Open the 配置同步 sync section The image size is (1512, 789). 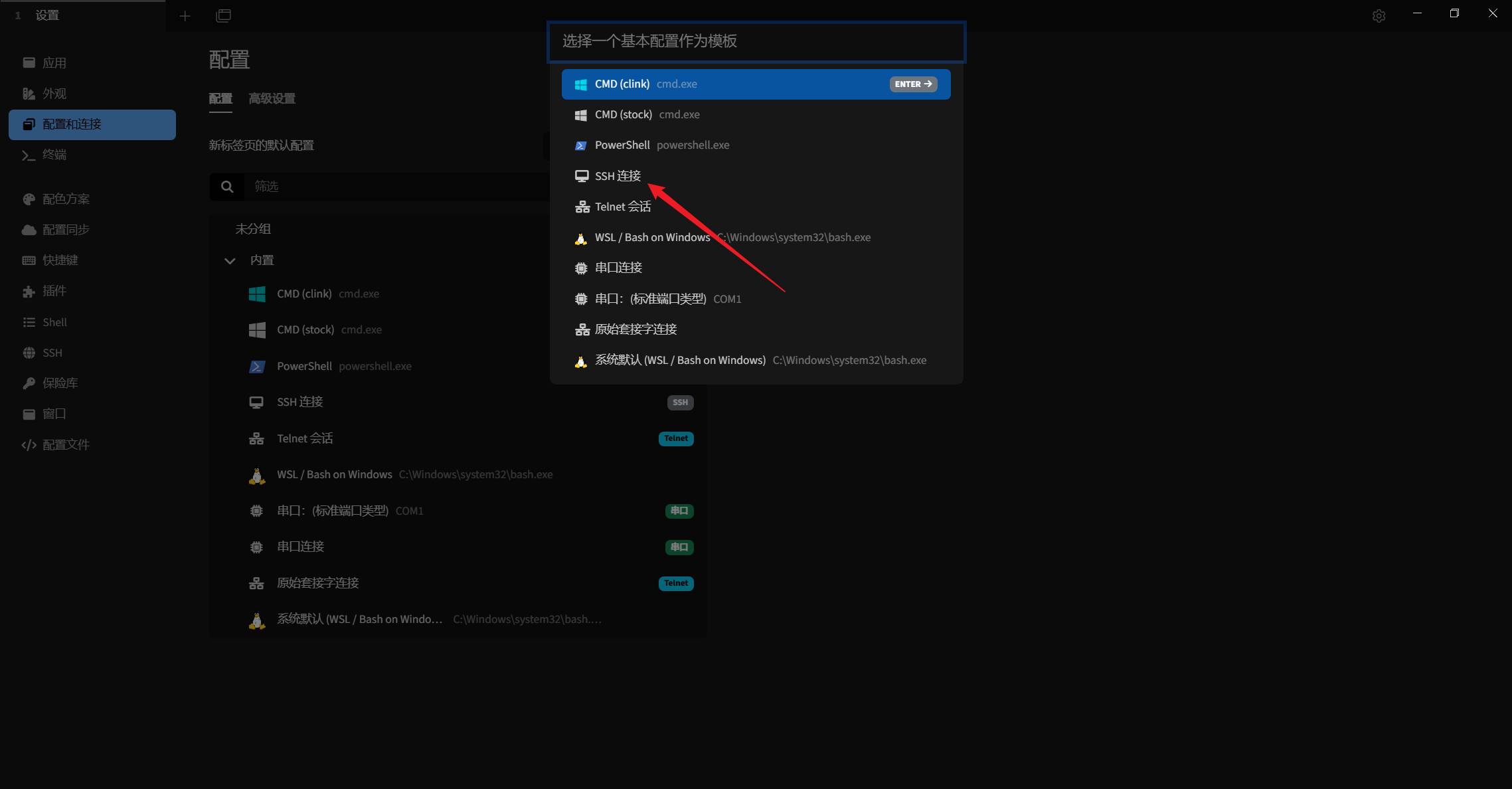click(x=92, y=230)
